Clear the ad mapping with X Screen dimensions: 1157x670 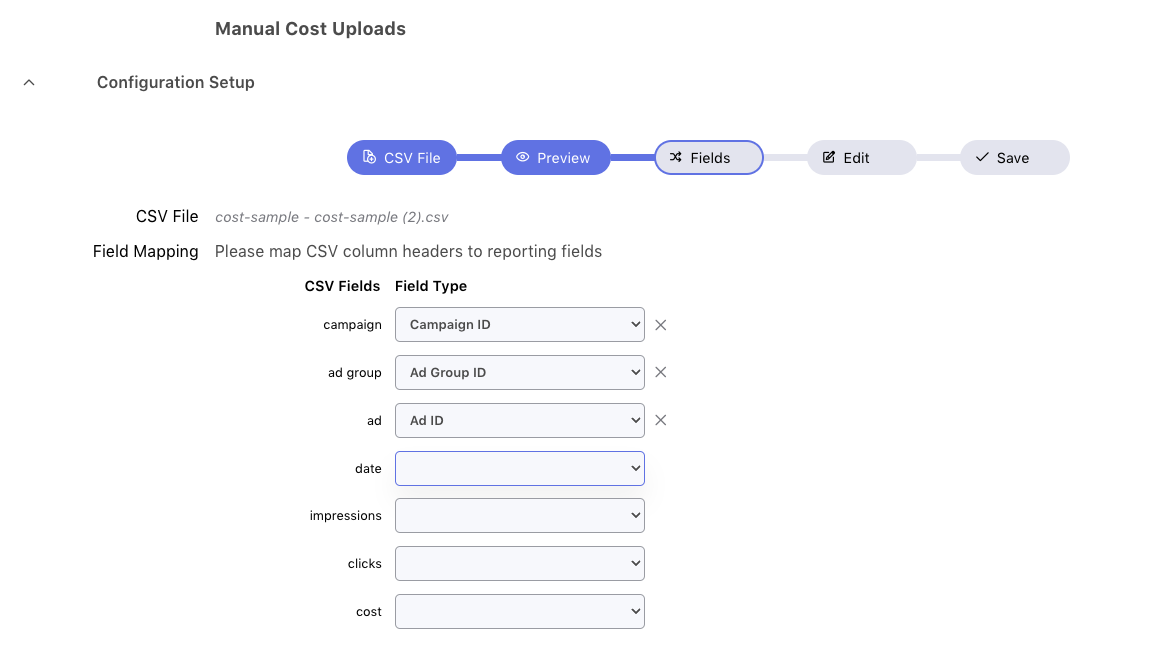click(x=661, y=421)
